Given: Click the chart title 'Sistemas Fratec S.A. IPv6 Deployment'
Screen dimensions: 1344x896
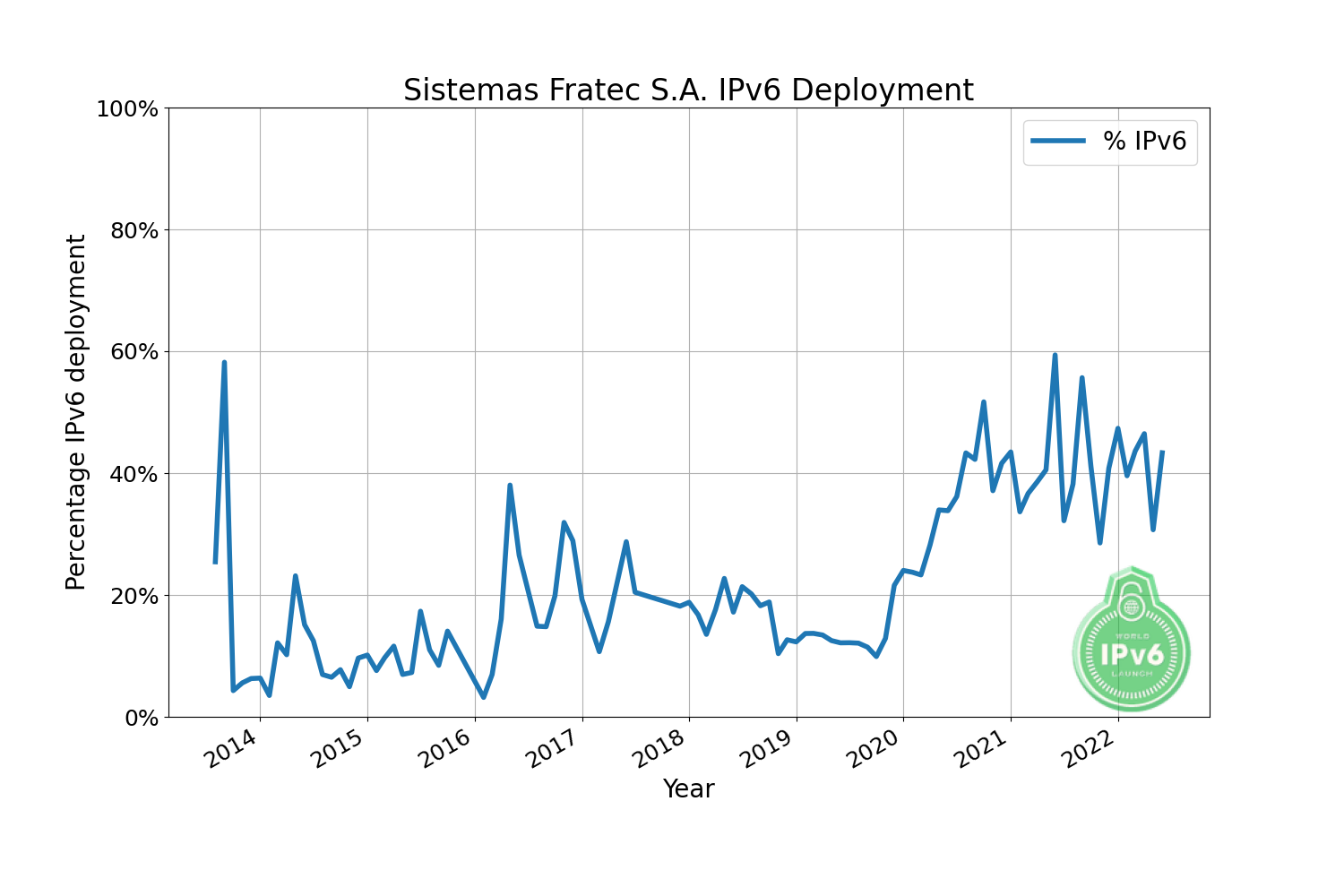Looking at the screenshot, I should click(688, 90).
